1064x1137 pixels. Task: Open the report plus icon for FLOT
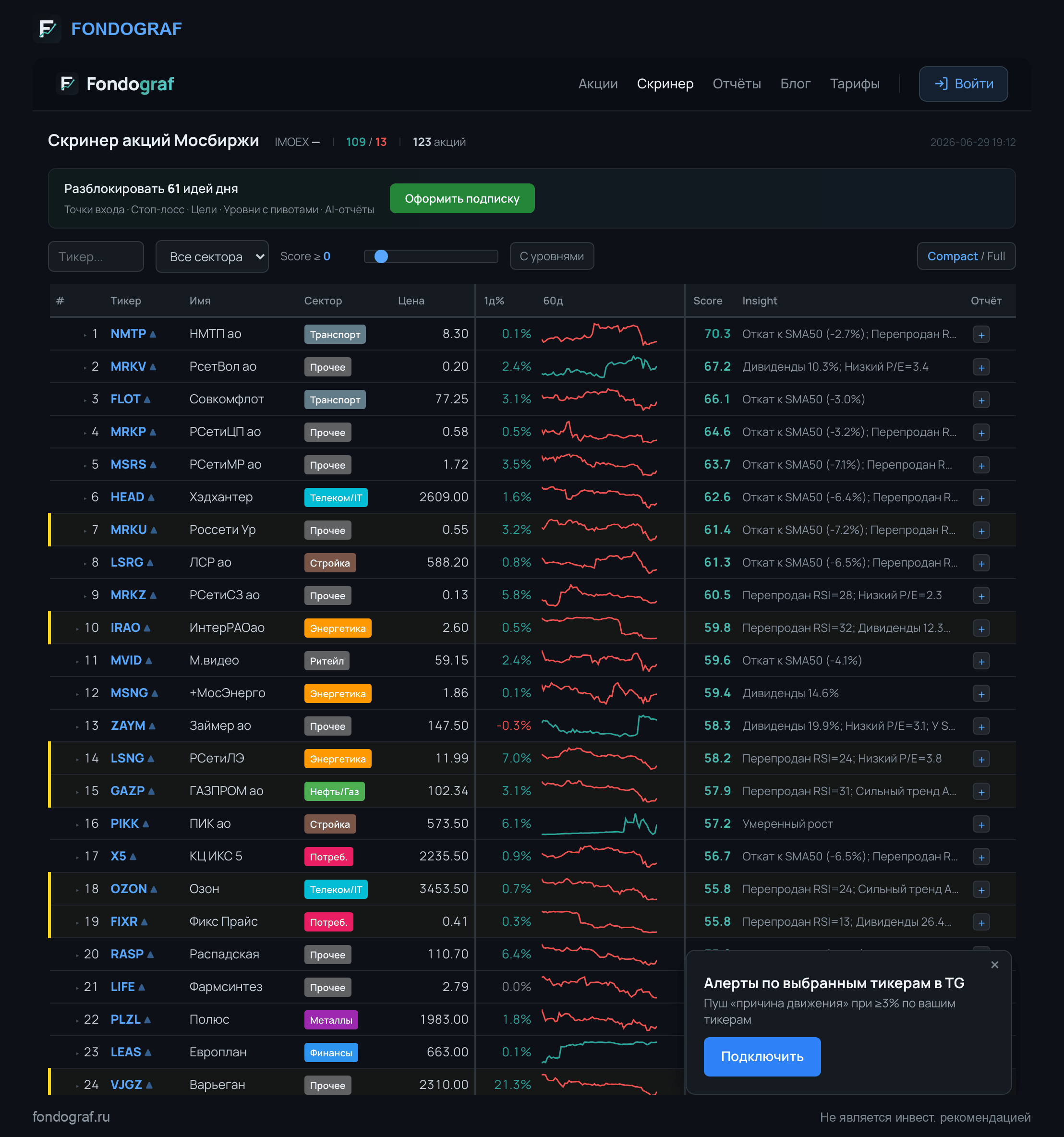coord(981,400)
